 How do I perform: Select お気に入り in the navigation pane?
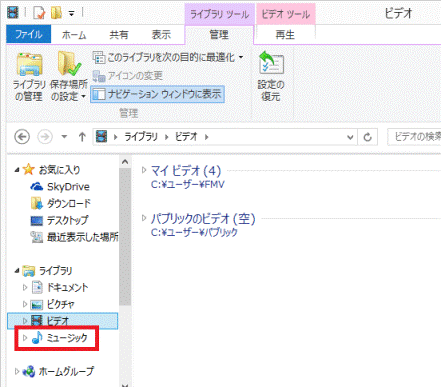click(59, 170)
